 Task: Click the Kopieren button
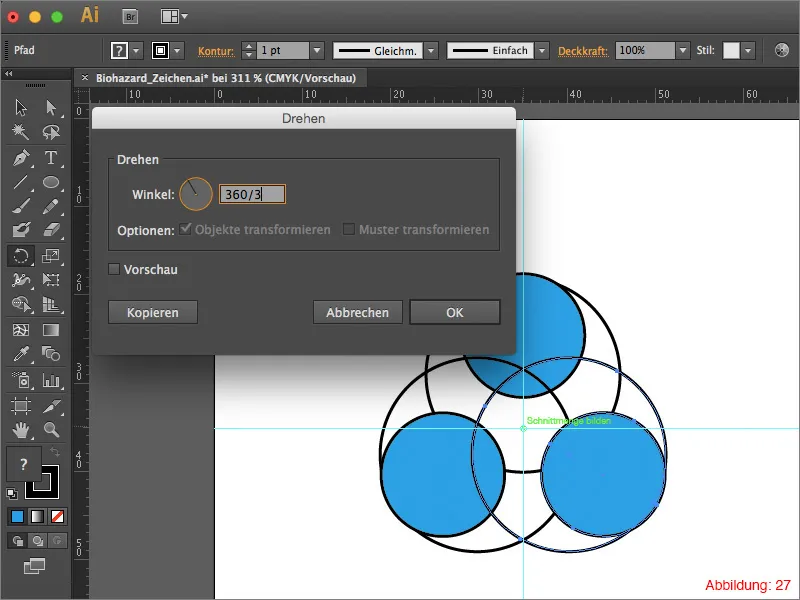[153, 312]
